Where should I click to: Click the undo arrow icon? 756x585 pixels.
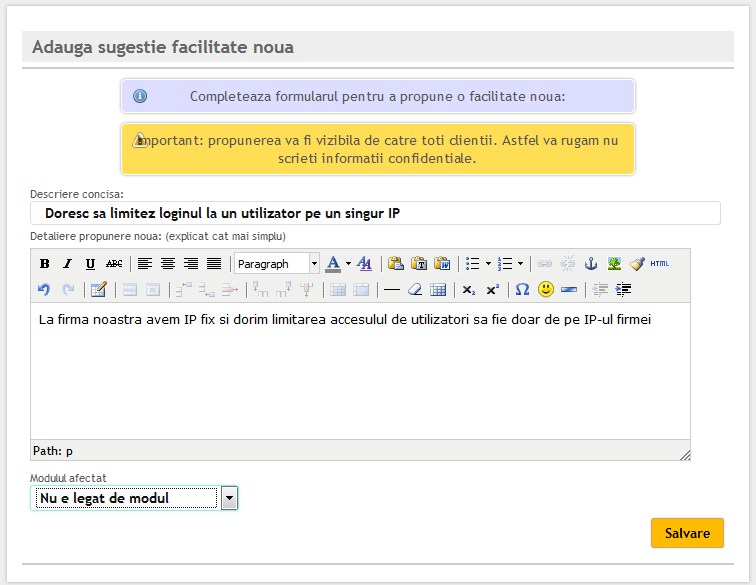(x=44, y=290)
